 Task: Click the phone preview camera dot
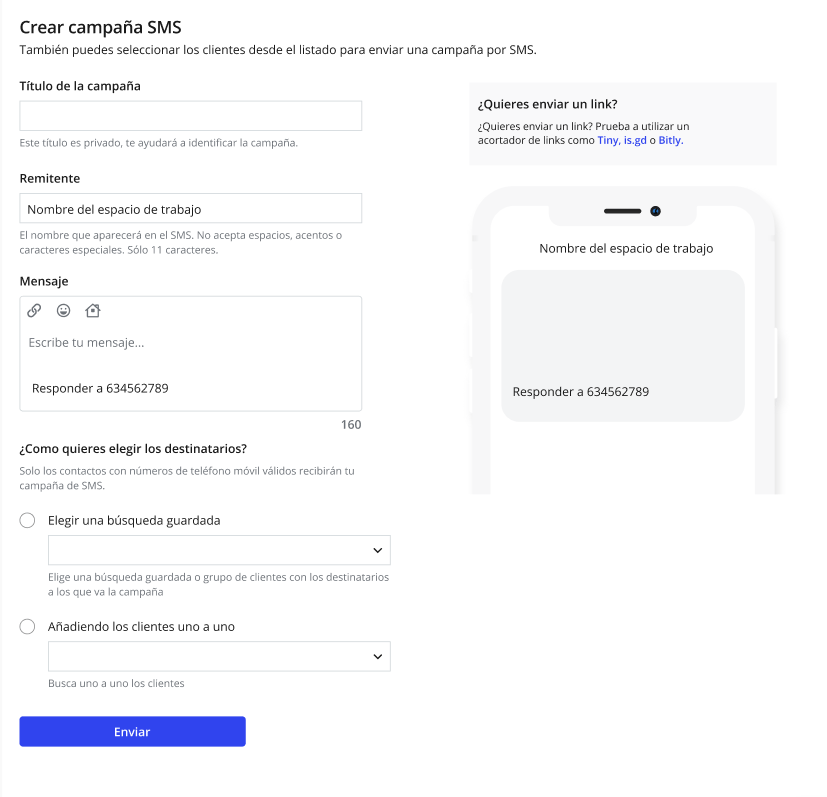point(655,211)
